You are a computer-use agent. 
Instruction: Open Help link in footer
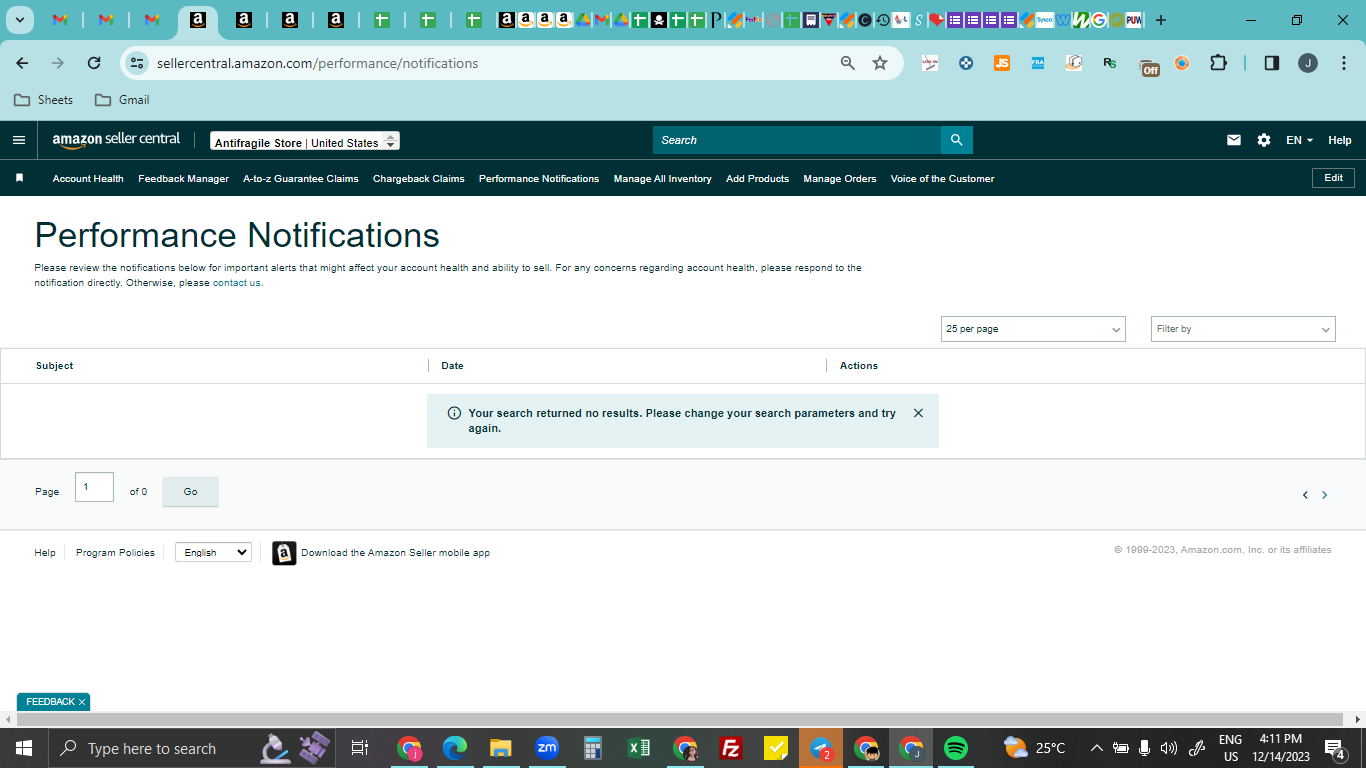coord(45,553)
